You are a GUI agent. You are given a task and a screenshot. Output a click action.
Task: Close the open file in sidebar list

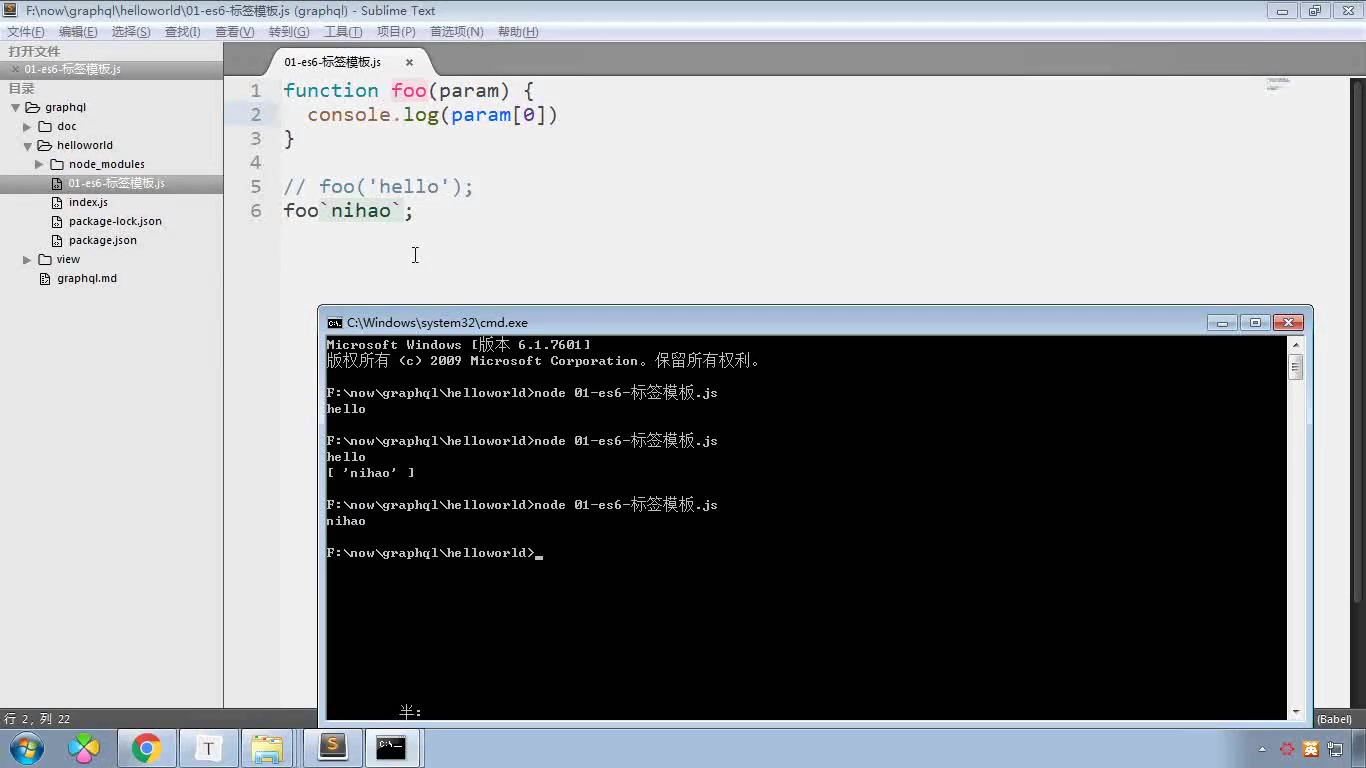click(14, 69)
